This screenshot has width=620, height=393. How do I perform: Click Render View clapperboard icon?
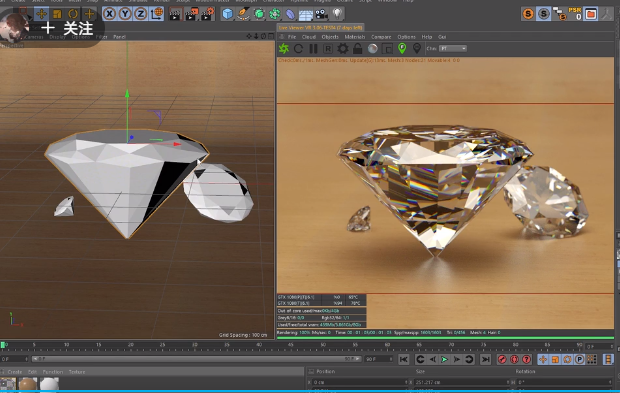[175, 14]
